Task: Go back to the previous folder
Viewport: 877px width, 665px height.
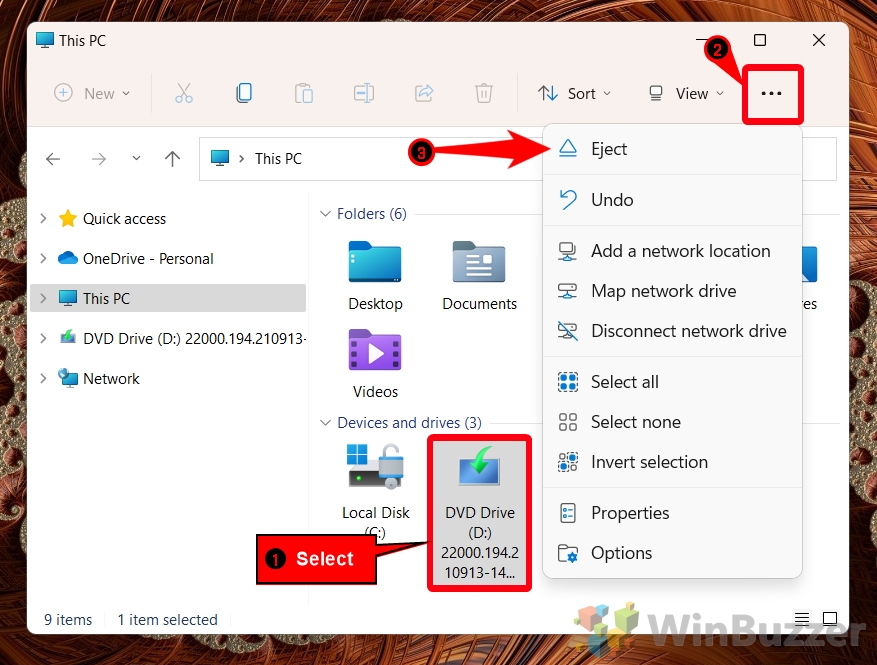Action: pyautogui.click(x=53, y=158)
